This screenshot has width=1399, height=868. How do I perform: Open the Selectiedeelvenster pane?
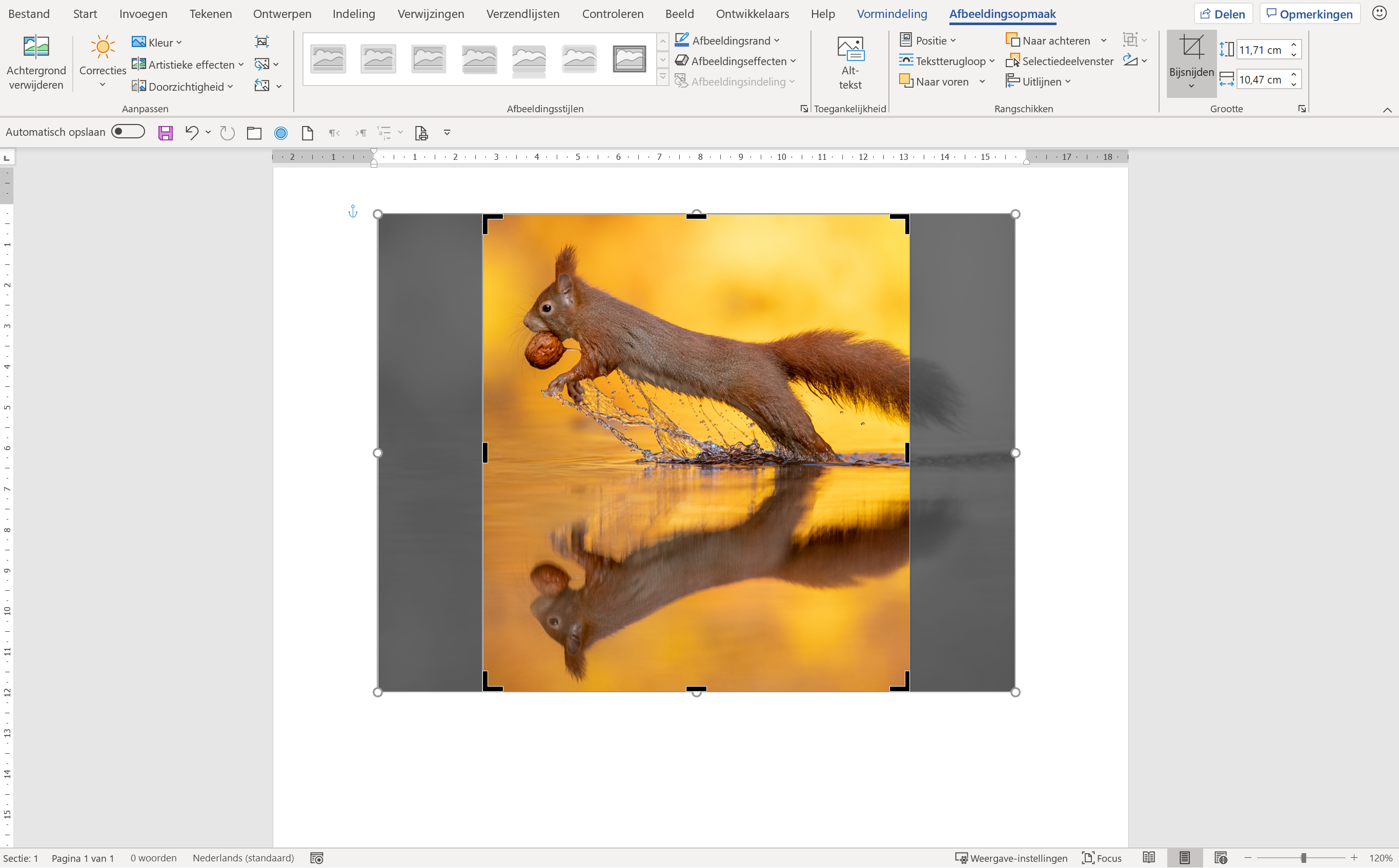1060,61
